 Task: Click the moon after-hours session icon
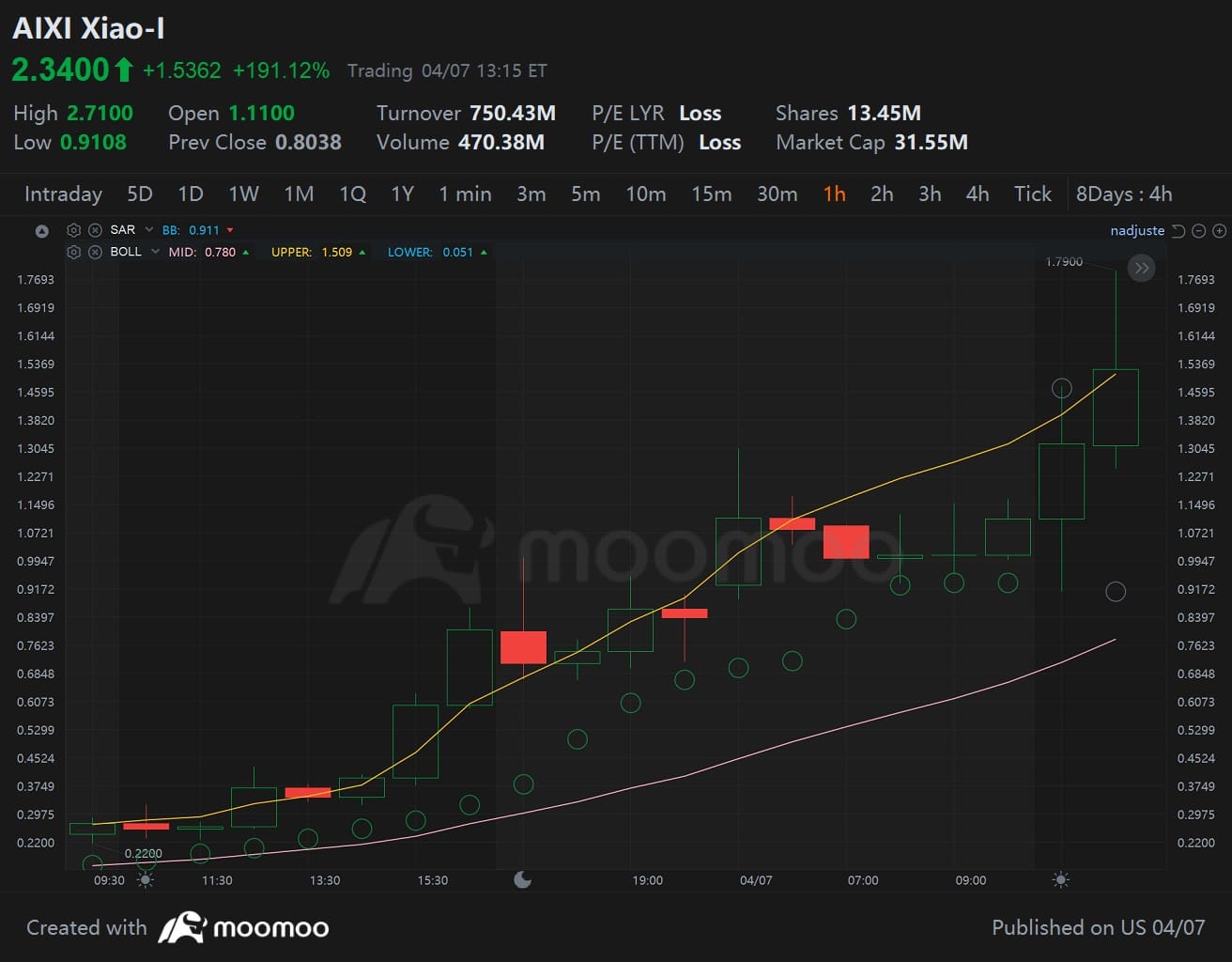click(523, 879)
